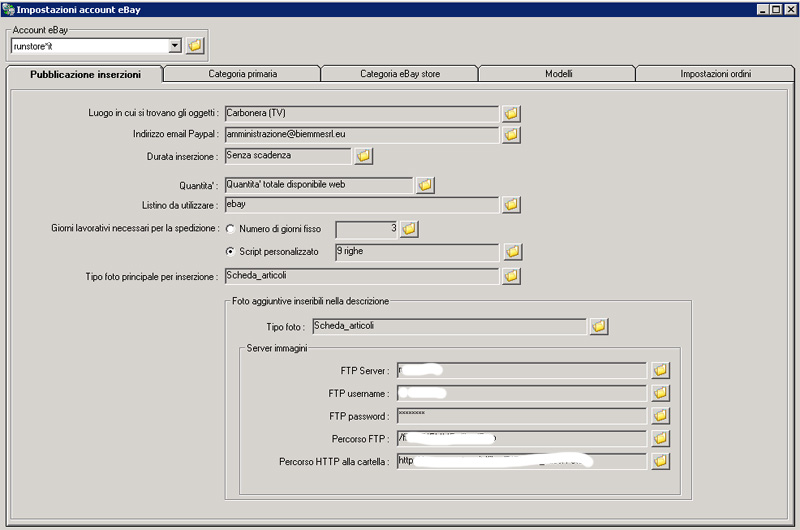Image resolution: width=800 pixels, height=530 pixels.
Task: Click the FTP Server input field
Action: pyautogui.click(x=521, y=370)
